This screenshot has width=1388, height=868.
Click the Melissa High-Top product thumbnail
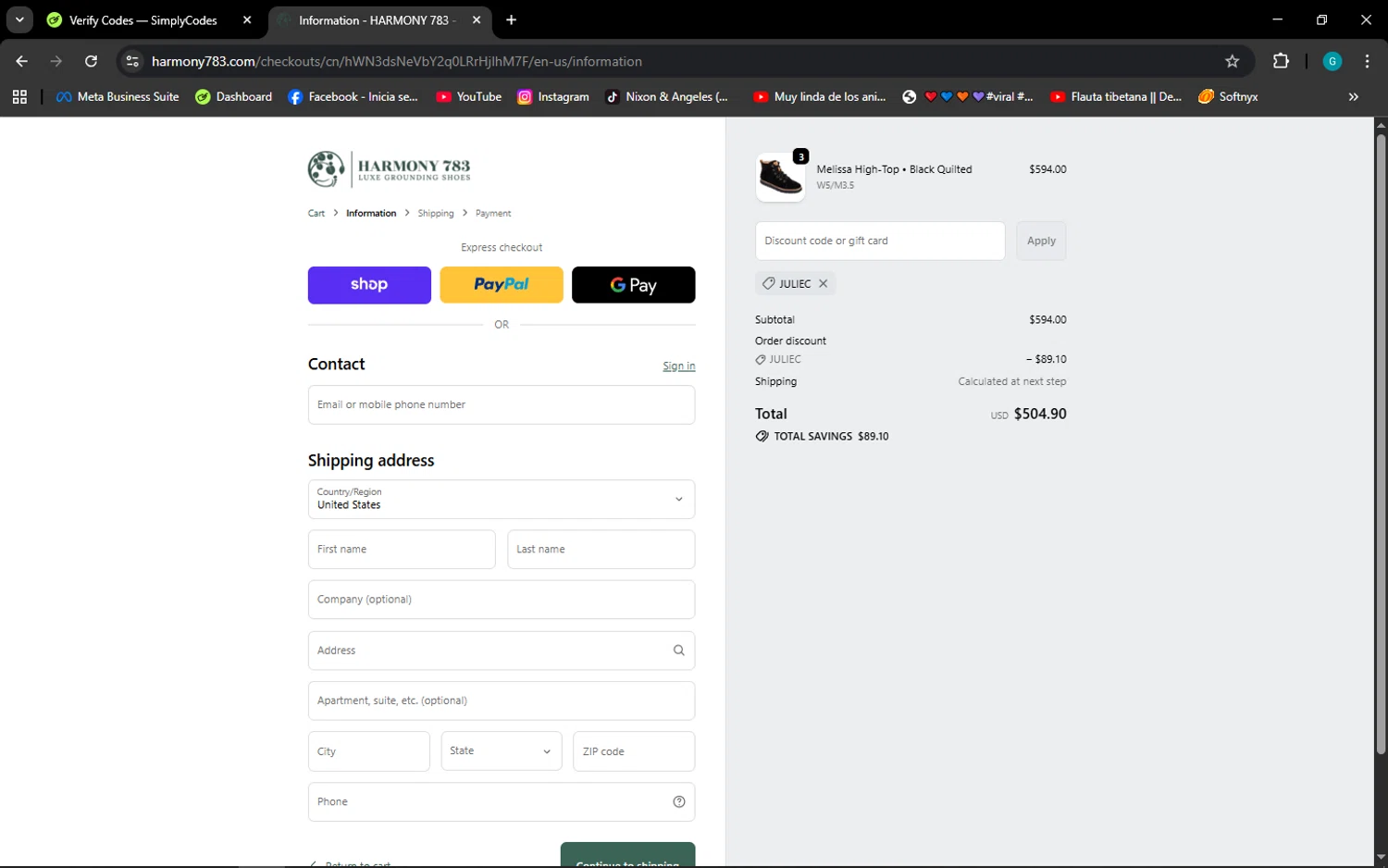click(780, 177)
